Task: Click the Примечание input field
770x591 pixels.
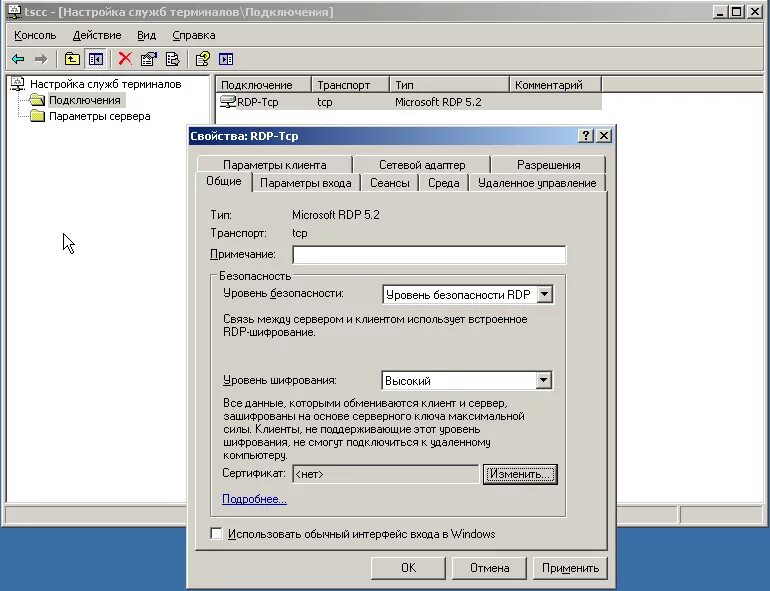Action: coord(429,254)
